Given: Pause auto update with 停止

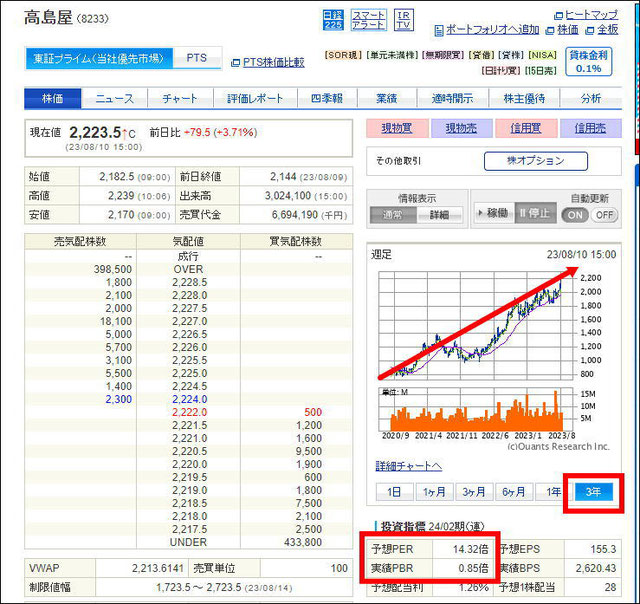Looking at the screenshot, I should tap(535, 213).
